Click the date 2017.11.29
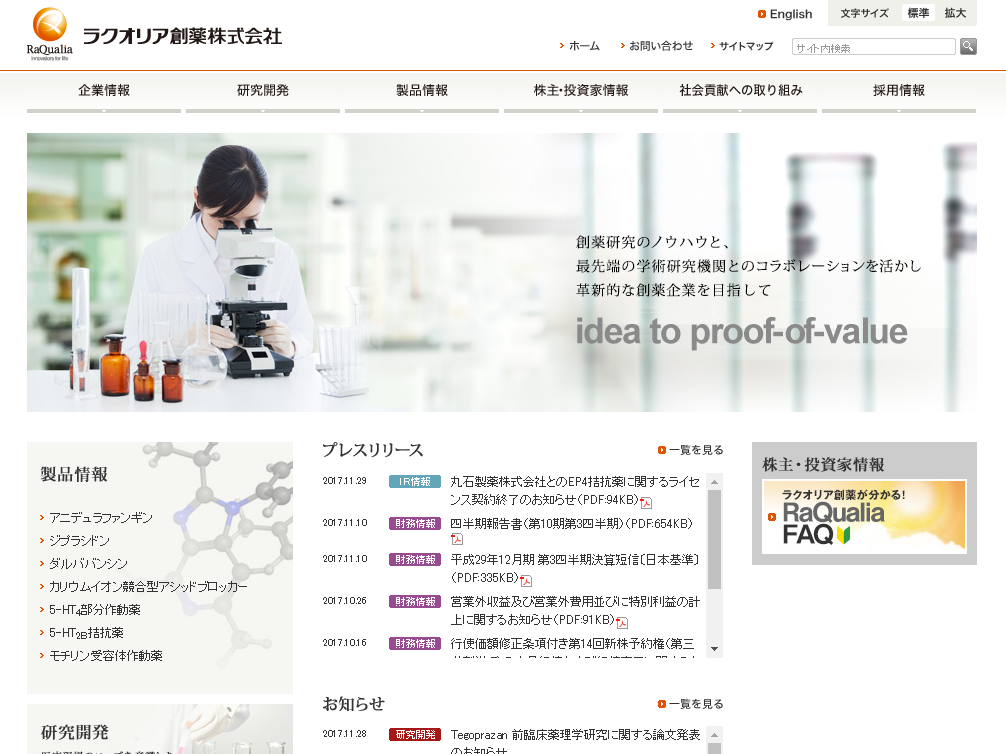The width and height of the screenshot is (1006, 754). 345,481
